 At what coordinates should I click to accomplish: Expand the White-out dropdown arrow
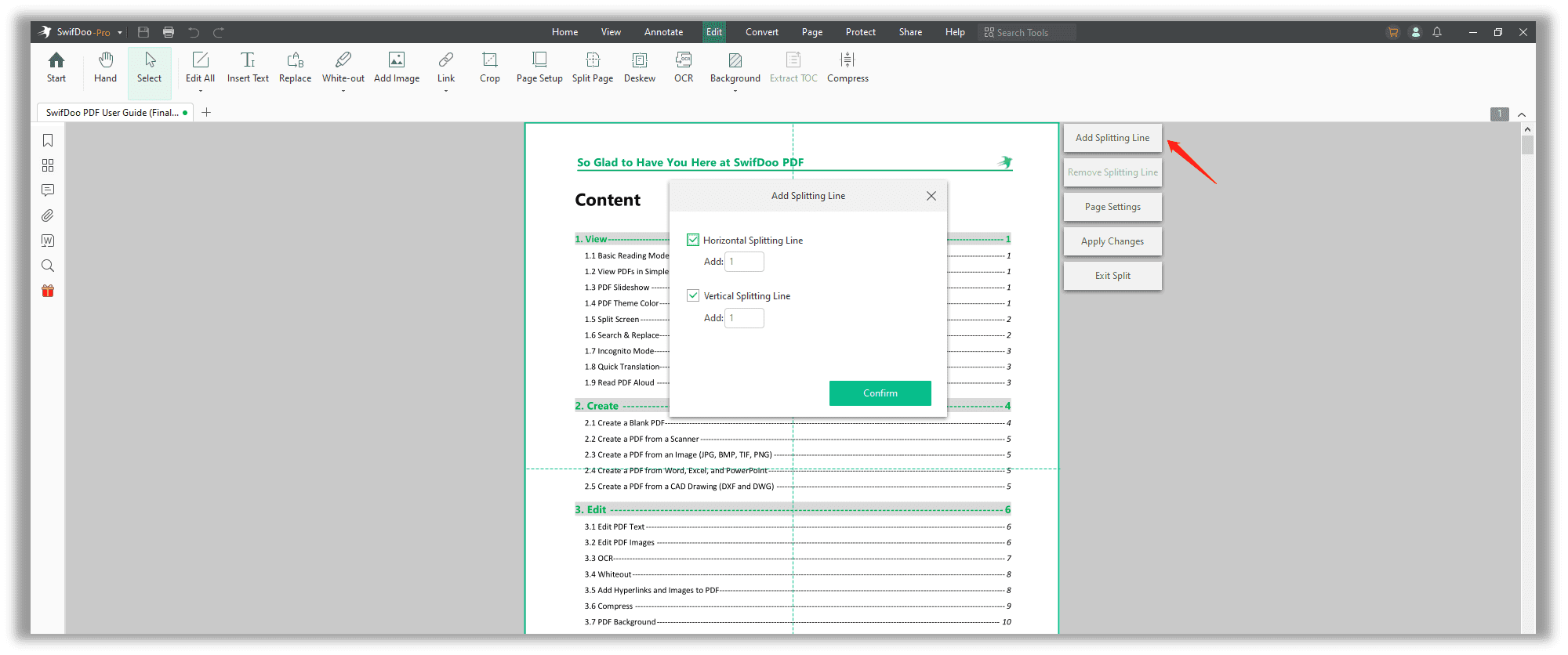(x=343, y=91)
